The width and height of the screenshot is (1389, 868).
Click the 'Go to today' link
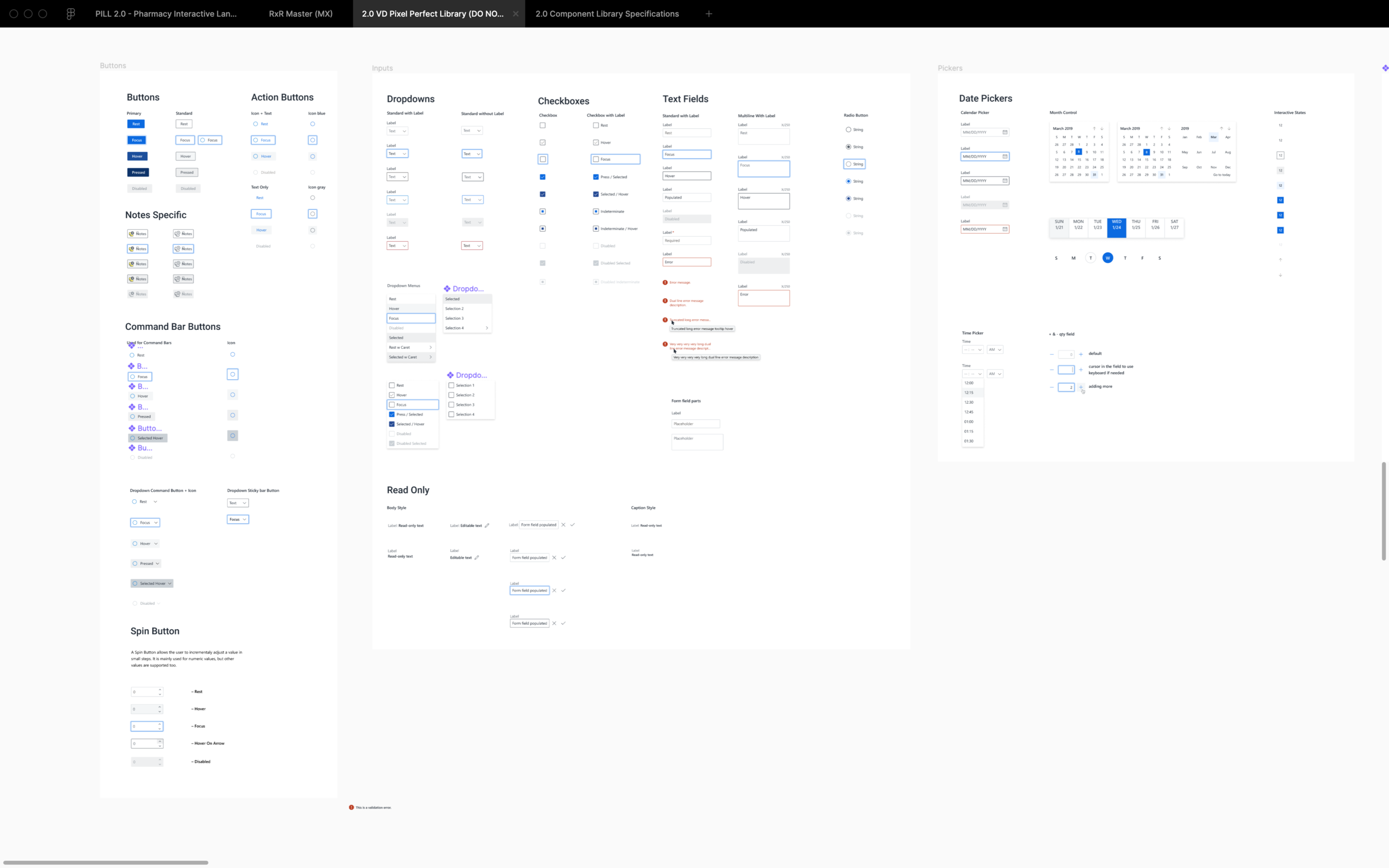click(1221, 174)
